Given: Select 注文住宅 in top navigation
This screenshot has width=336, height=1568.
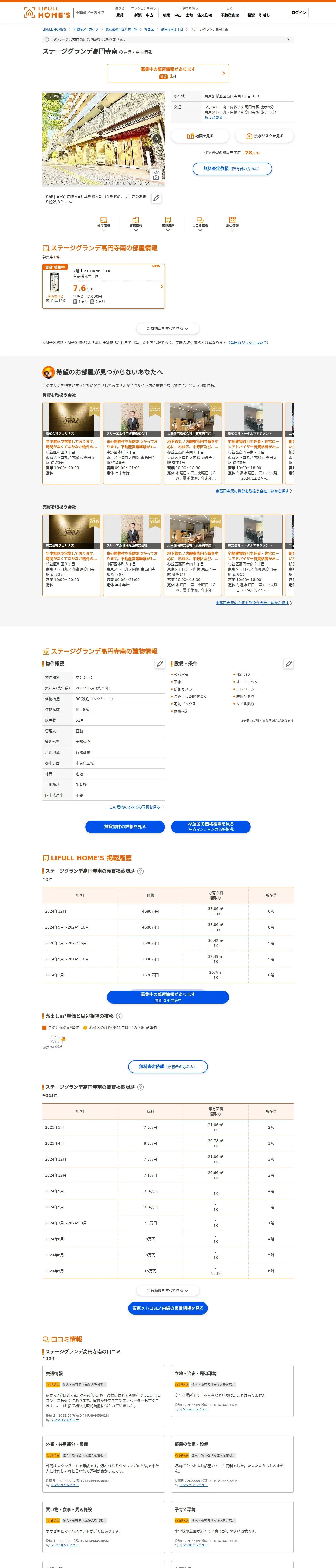Looking at the screenshot, I should (204, 15).
